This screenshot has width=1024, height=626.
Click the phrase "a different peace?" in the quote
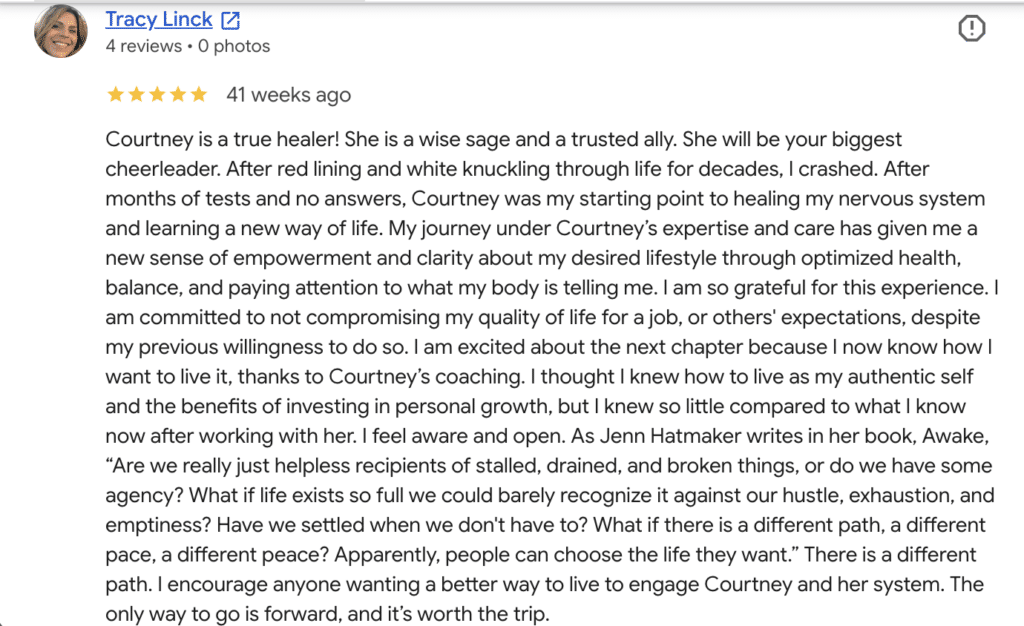(x=245, y=555)
